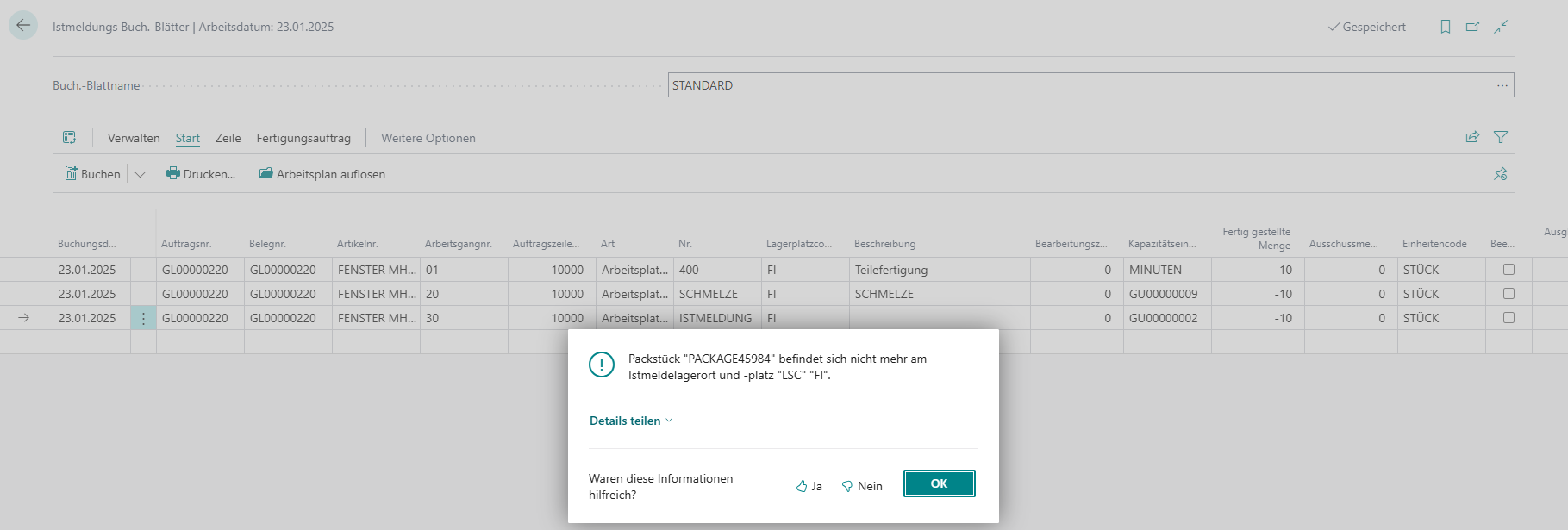Tick the checkbox in the Teilefertigung row
Screen dimensions: 1568x530
(x=1509, y=270)
